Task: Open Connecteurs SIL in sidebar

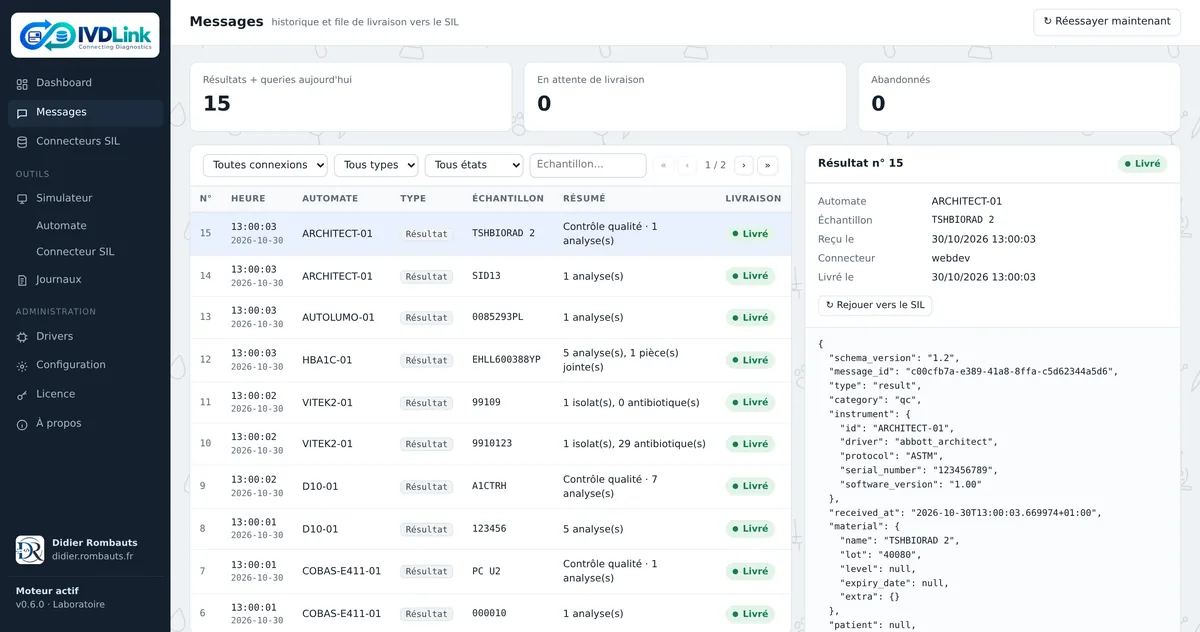Action: click(85, 141)
